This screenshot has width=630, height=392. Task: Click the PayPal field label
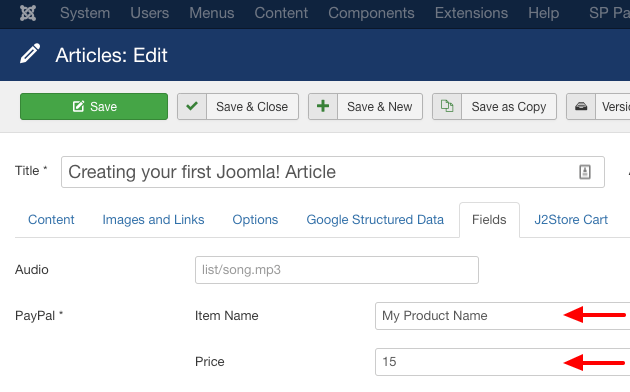39,316
